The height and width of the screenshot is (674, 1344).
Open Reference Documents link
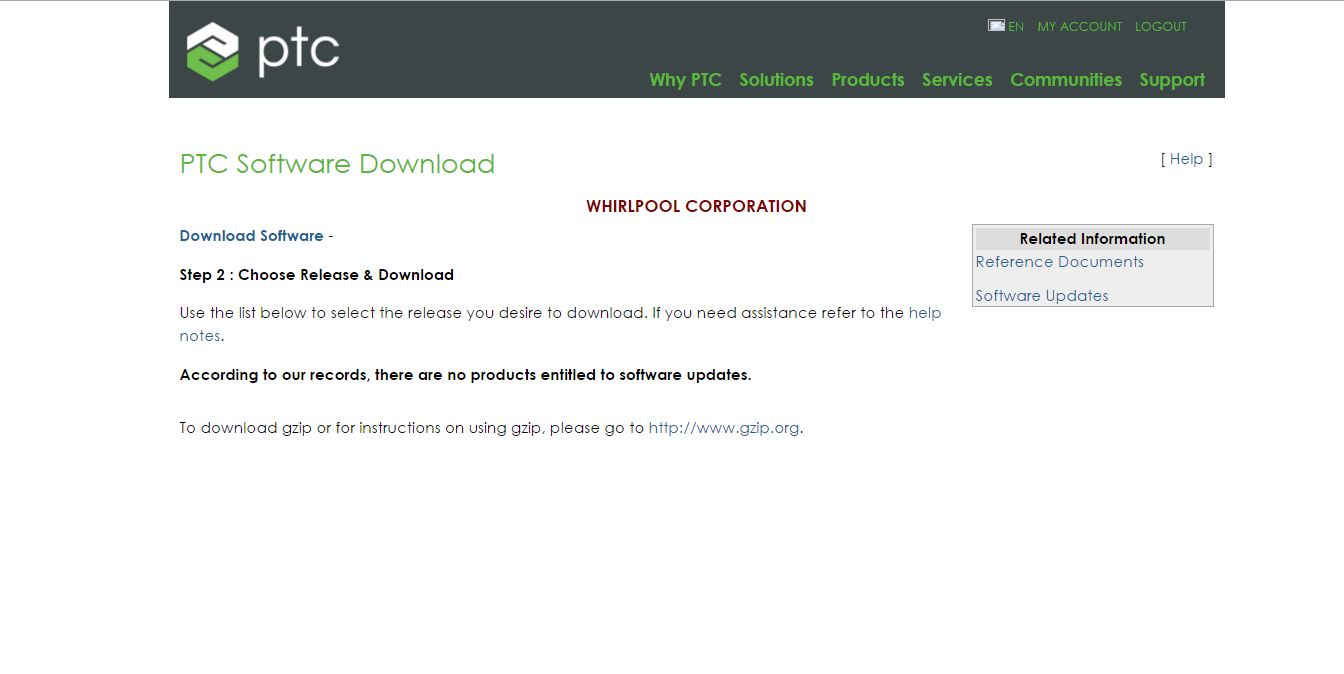[1059, 262]
